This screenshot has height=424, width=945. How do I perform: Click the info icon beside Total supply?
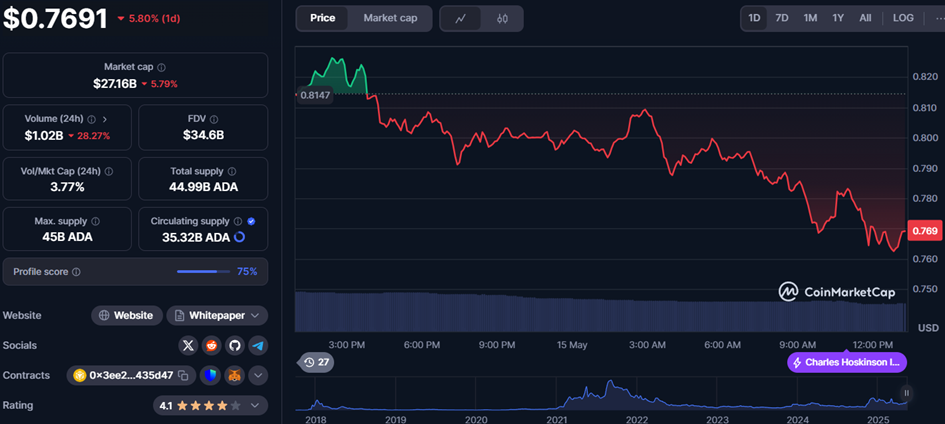232,172
